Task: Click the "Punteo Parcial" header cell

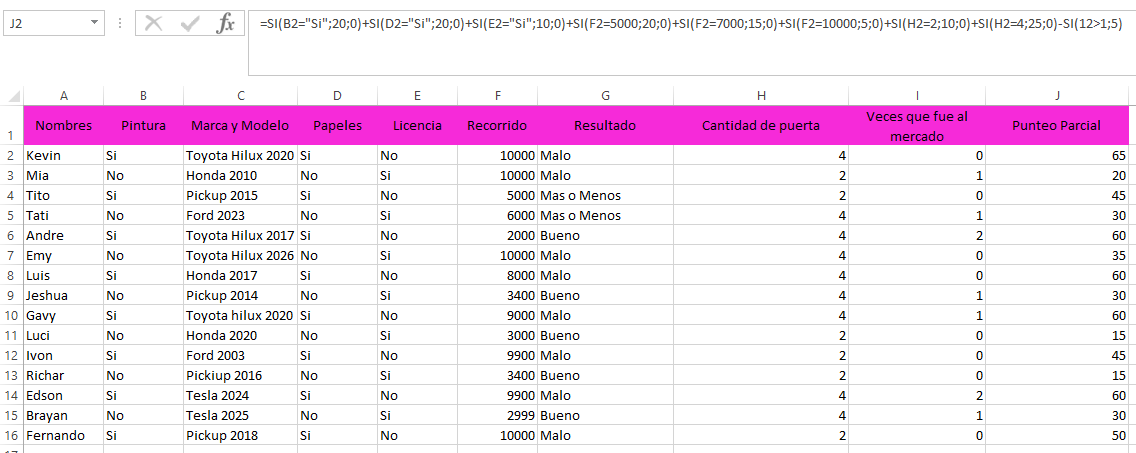Action: click(x=1057, y=126)
